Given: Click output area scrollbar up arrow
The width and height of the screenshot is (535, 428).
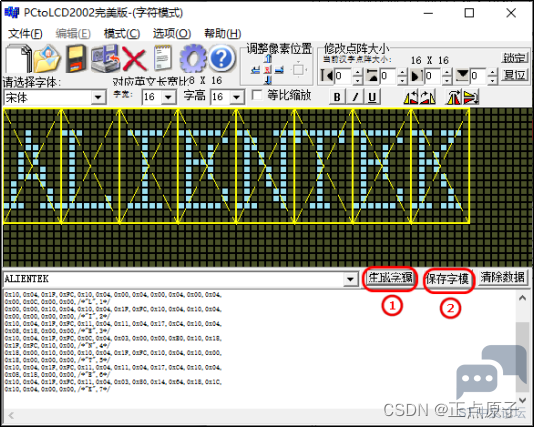Looking at the screenshot, I should [522, 298].
